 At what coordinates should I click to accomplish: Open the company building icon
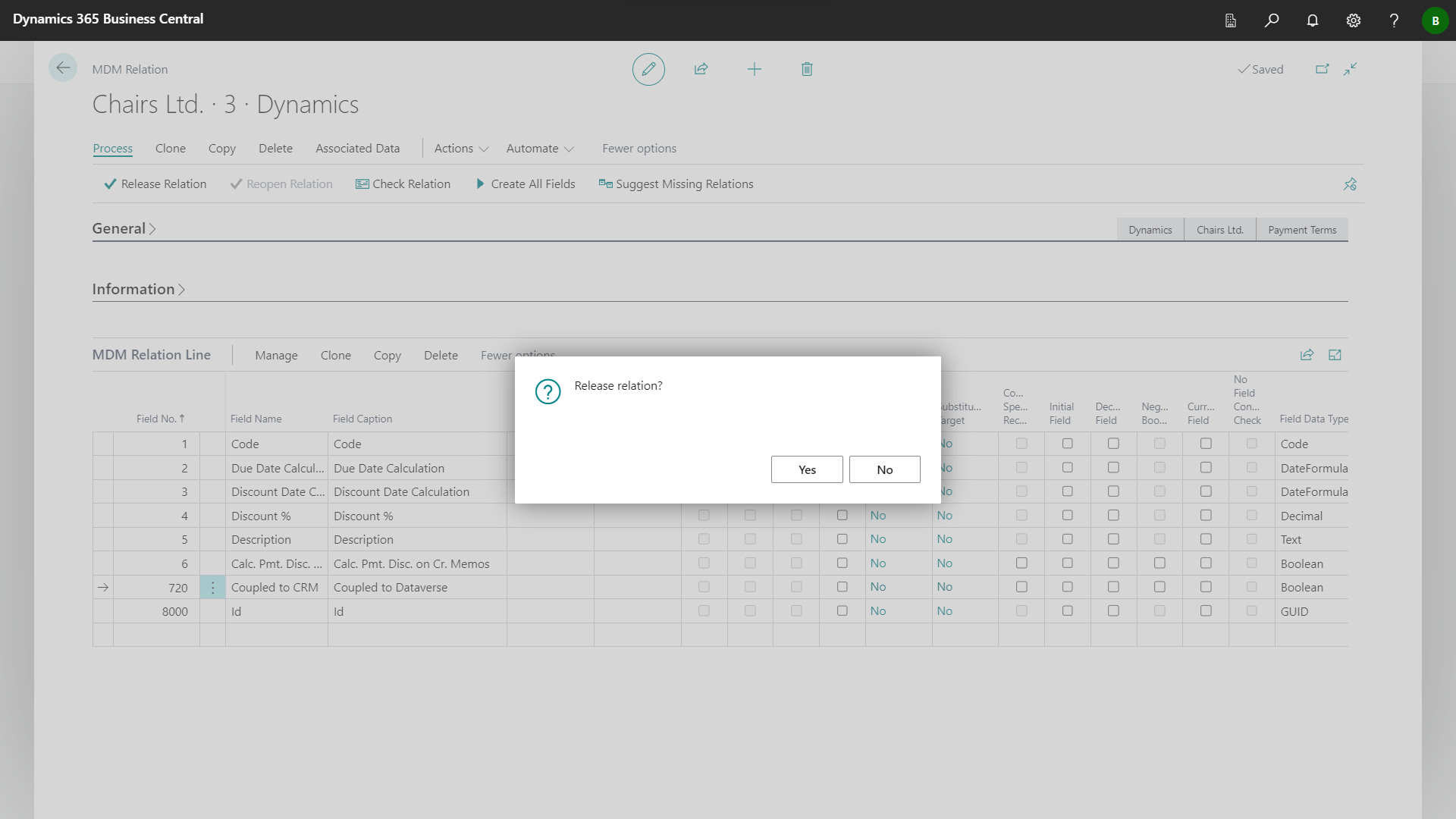point(1231,20)
